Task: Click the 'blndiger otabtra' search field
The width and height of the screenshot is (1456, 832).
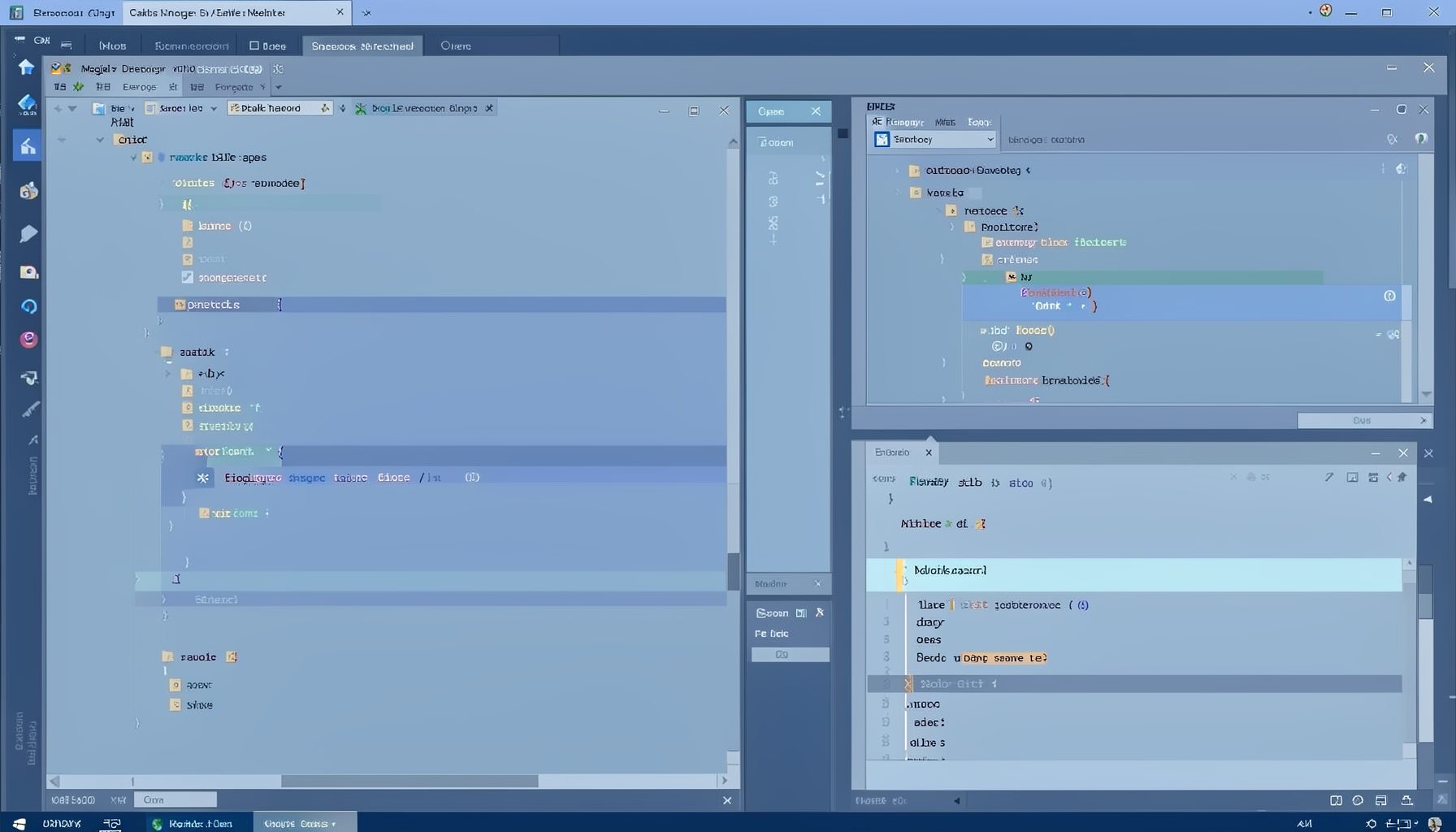Action: 1190,140
